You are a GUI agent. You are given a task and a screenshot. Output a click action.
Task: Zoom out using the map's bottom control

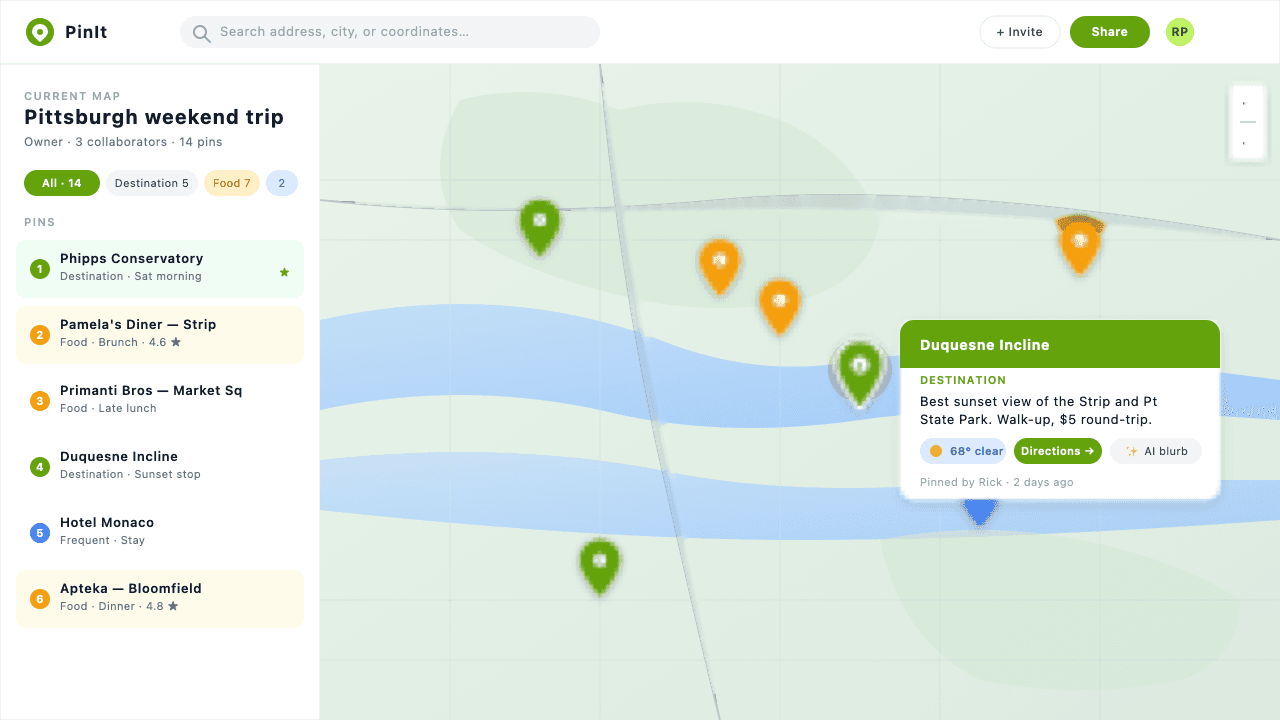(1247, 143)
